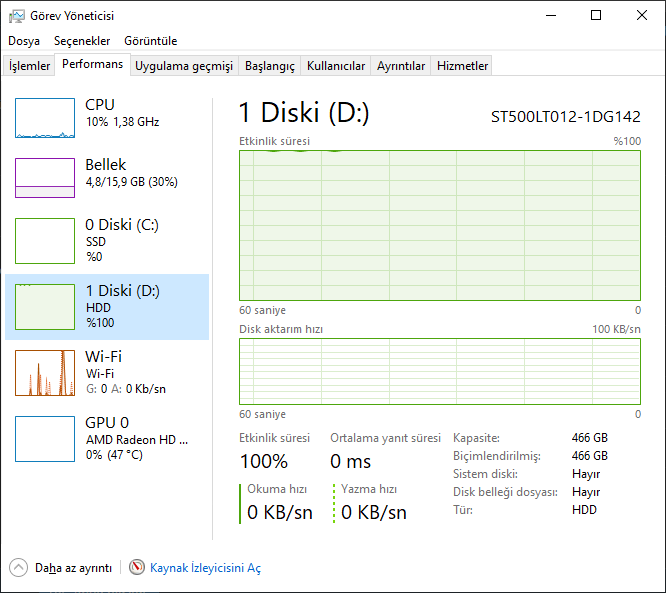
Task: Collapse view with Daha az ayrıntı arrow
Action: [x=18, y=568]
